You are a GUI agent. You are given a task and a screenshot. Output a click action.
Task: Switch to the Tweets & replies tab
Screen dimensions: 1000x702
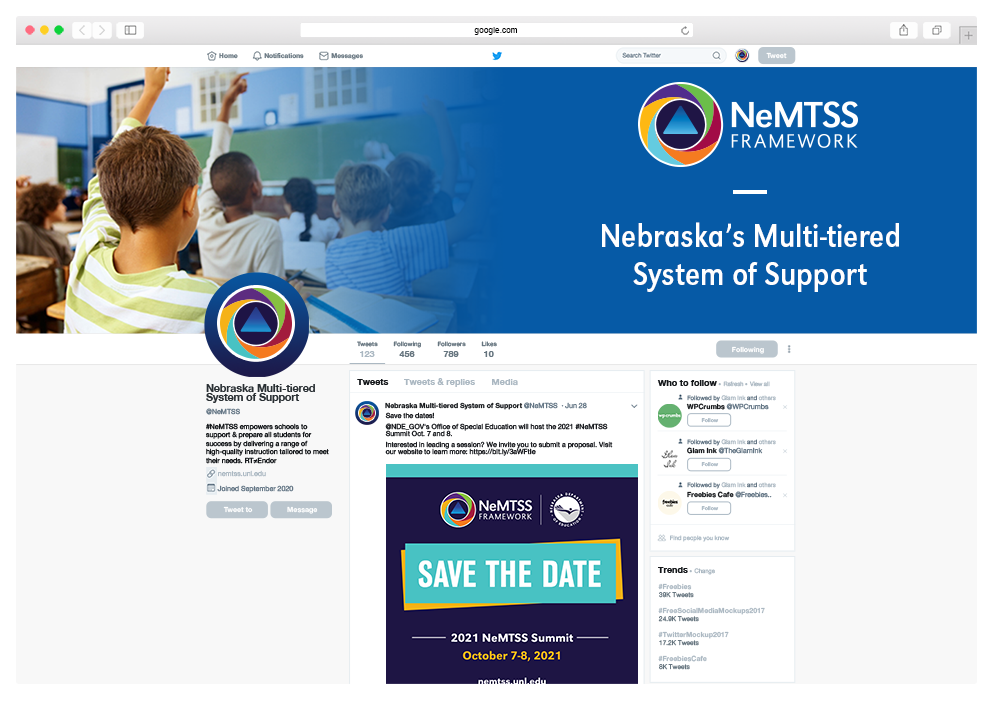(x=440, y=382)
